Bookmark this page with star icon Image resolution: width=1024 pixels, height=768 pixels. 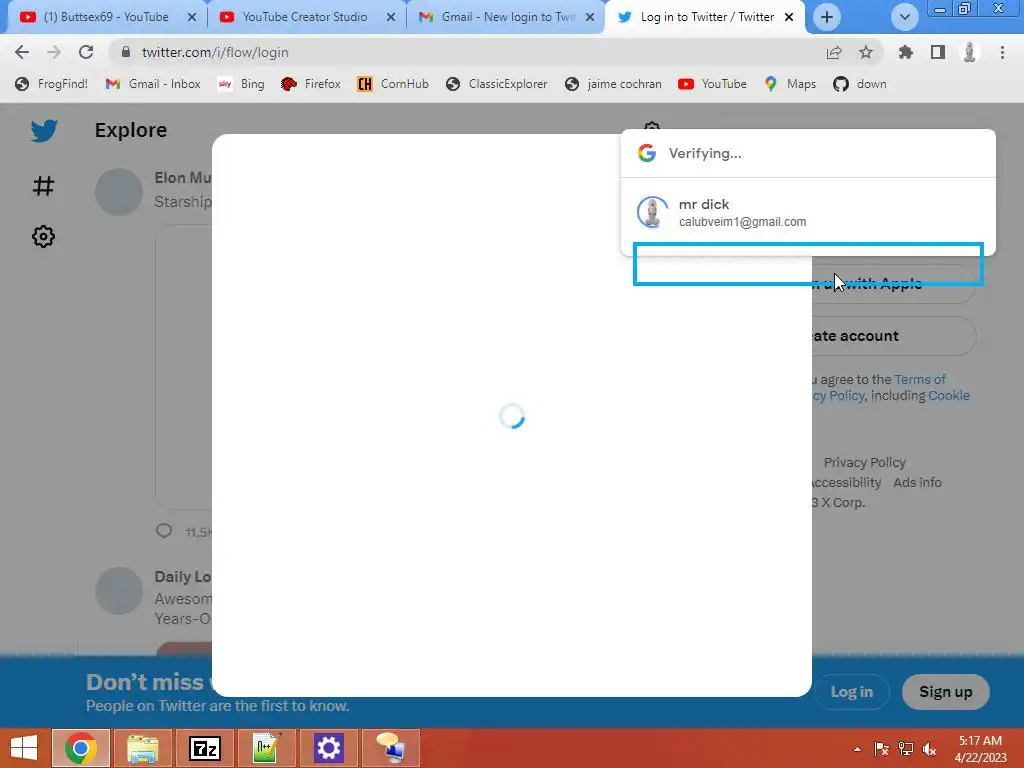[866, 52]
